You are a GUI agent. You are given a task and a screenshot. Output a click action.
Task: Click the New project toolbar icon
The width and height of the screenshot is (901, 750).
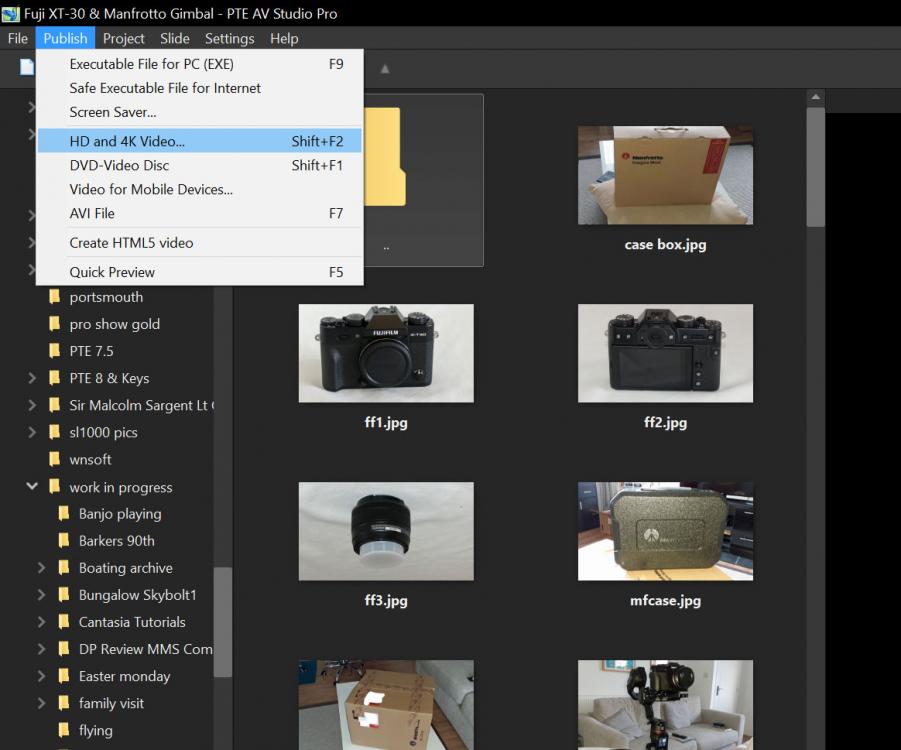tap(26, 67)
